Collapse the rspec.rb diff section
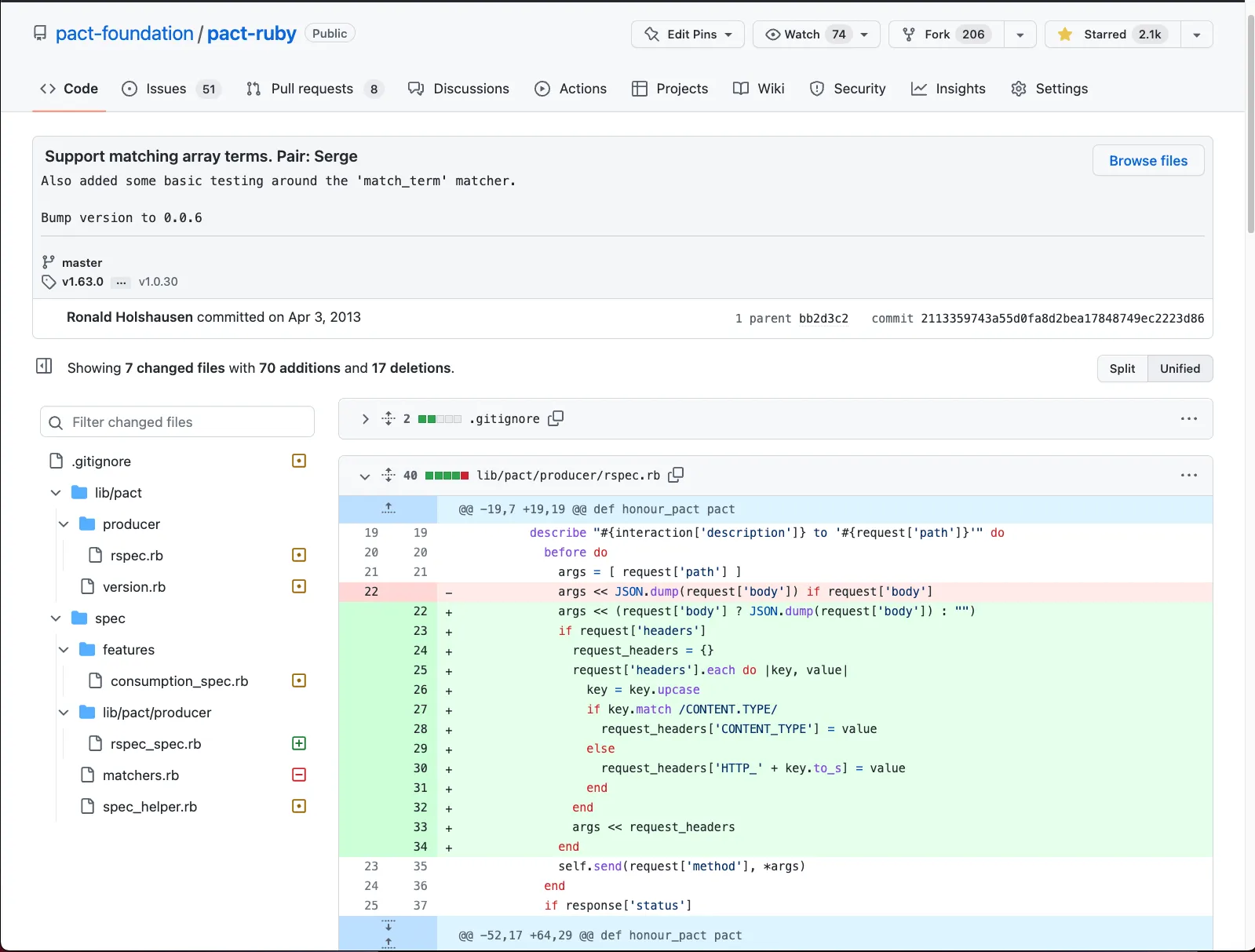 pos(365,476)
